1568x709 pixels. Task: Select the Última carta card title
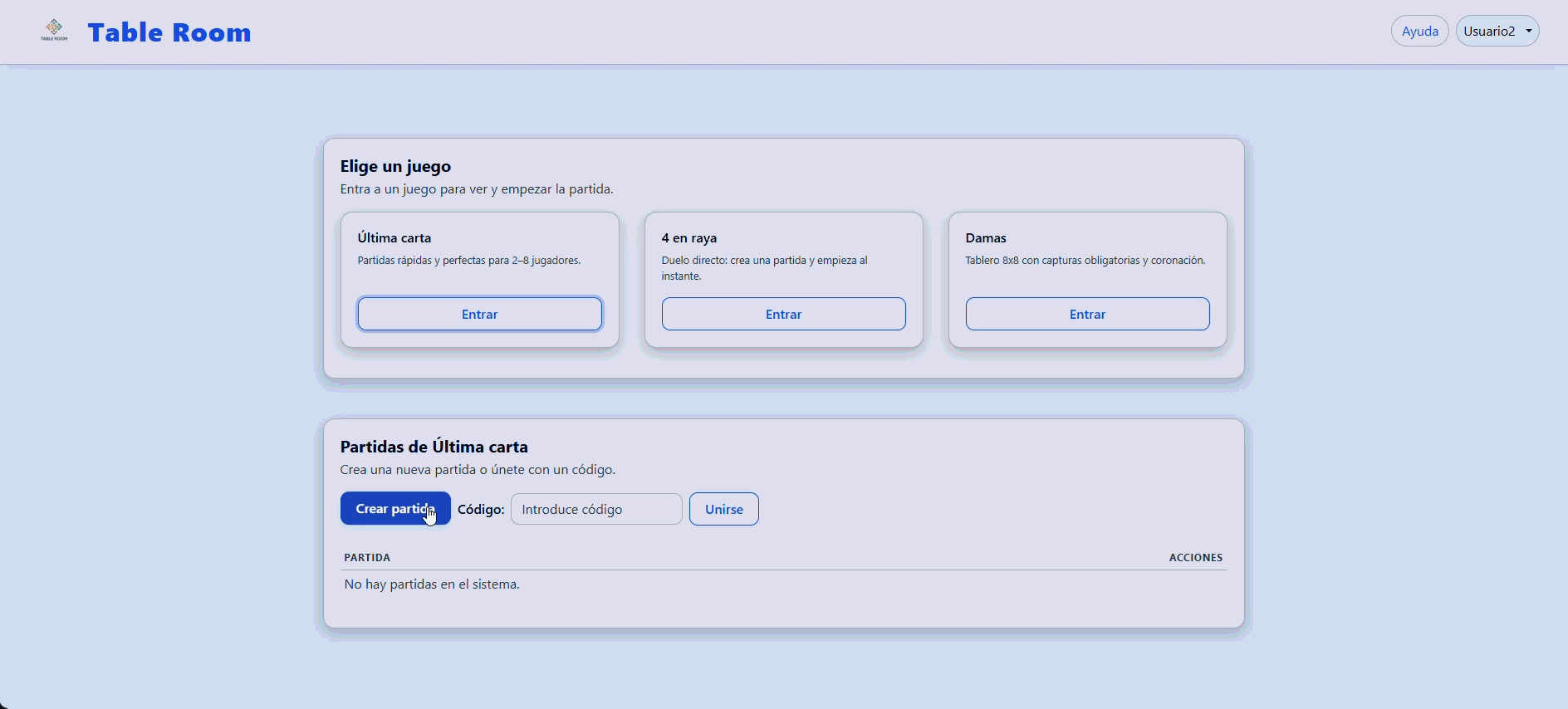click(x=394, y=238)
